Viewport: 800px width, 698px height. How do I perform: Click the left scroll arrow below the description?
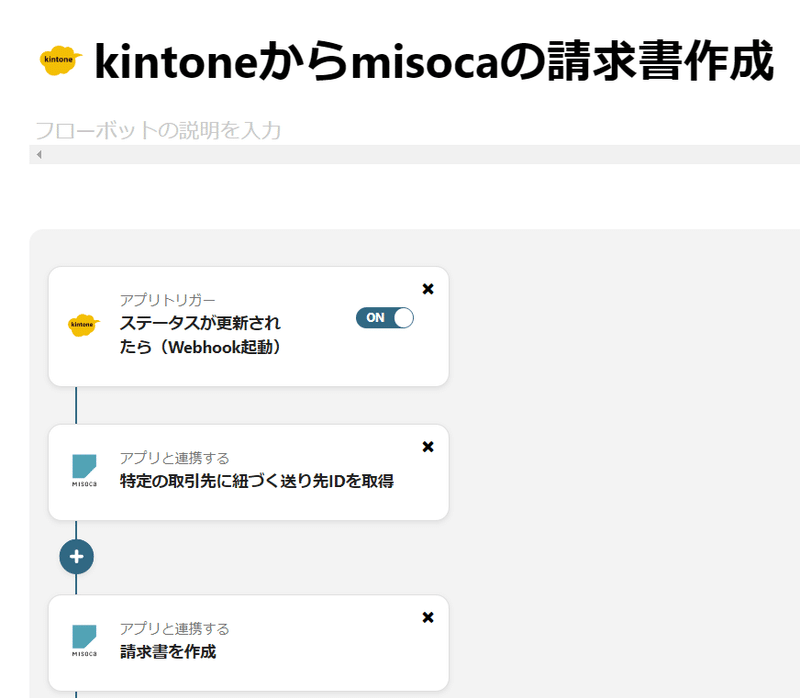pyautogui.click(x=38, y=155)
